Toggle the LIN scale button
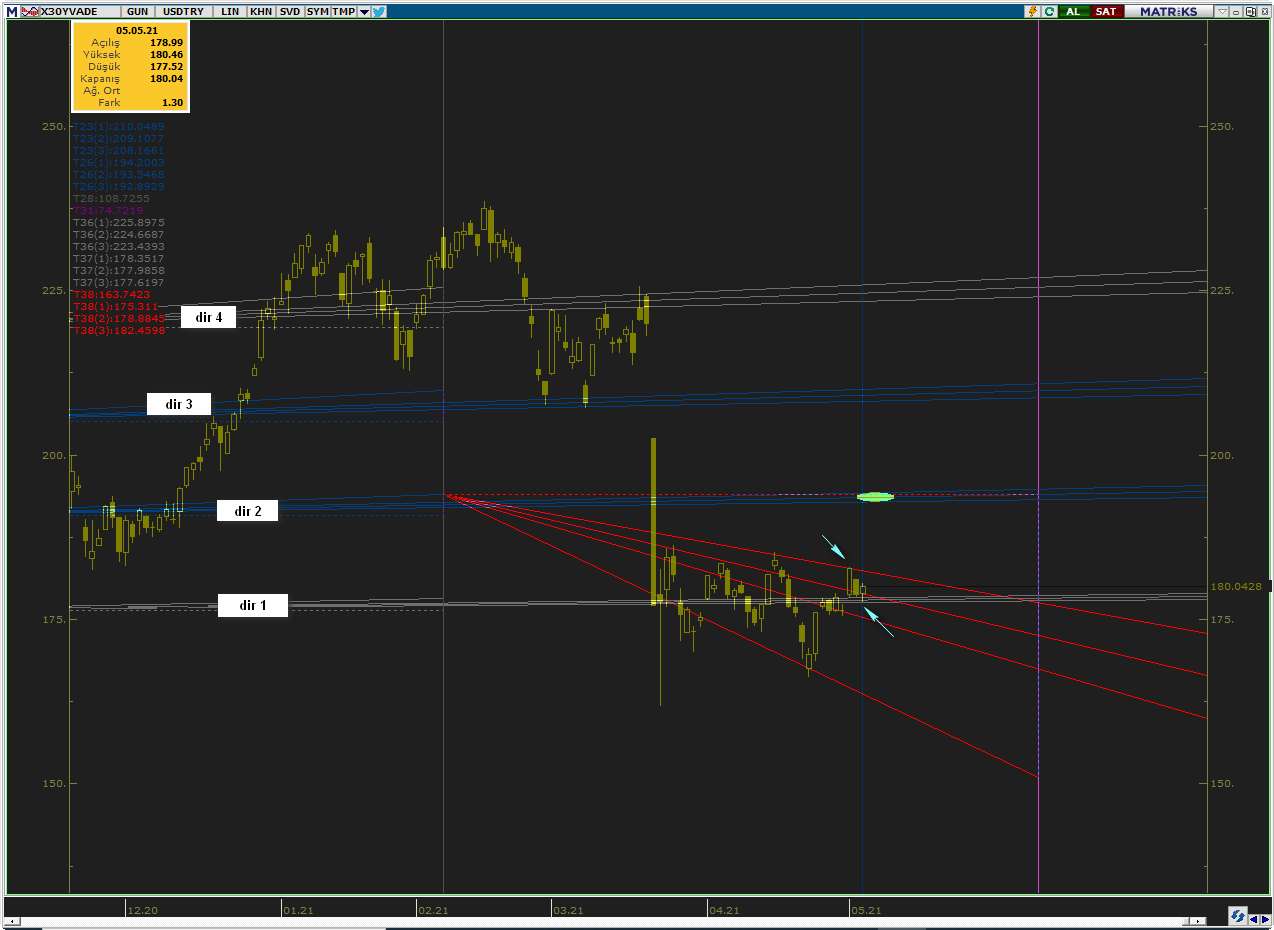 click(230, 12)
